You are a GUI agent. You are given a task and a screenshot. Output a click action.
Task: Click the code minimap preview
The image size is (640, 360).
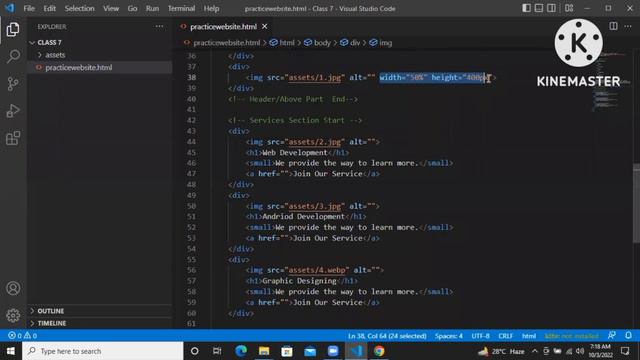tap(611, 82)
